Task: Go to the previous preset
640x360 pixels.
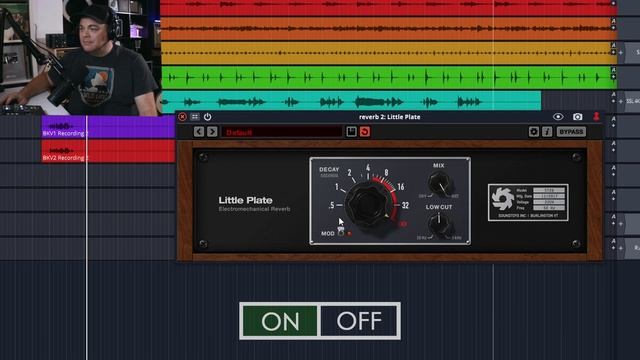Action: 199,131
